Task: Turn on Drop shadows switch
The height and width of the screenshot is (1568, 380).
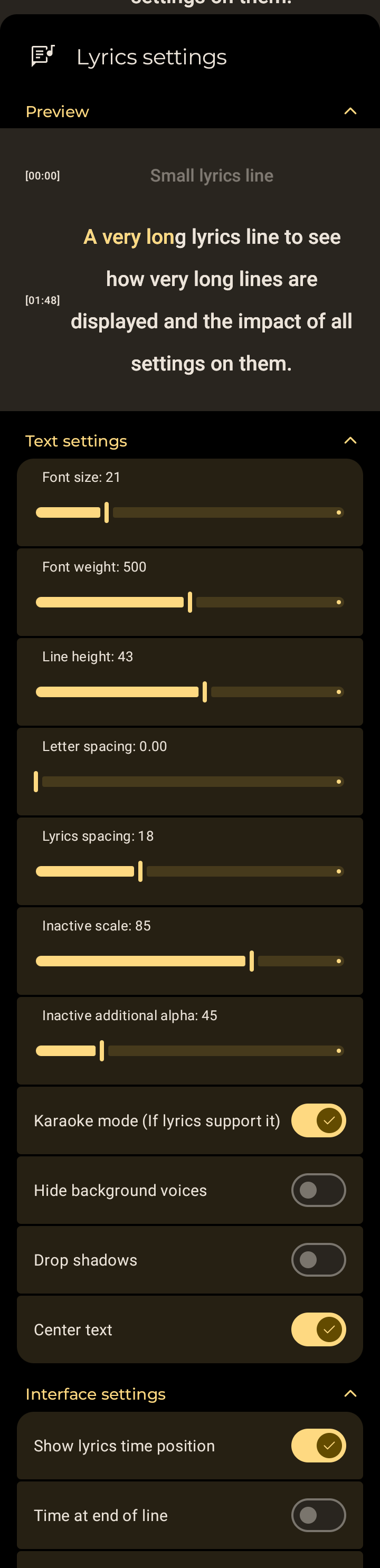Action: 318,1260
